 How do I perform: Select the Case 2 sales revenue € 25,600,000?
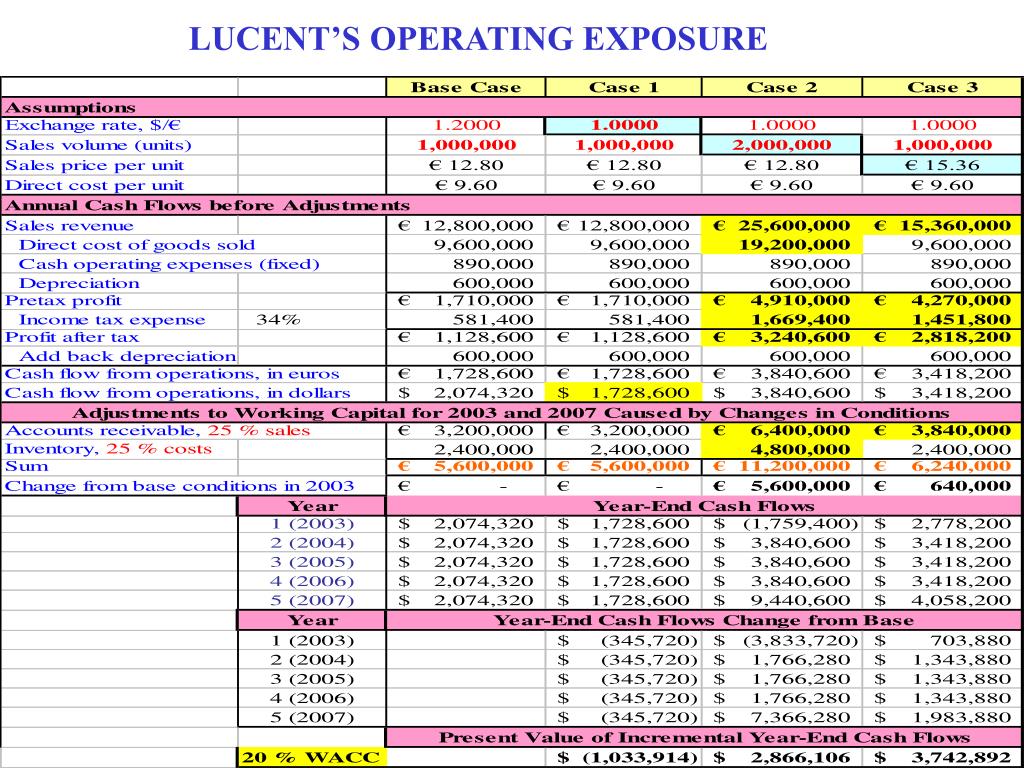[x=782, y=226]
